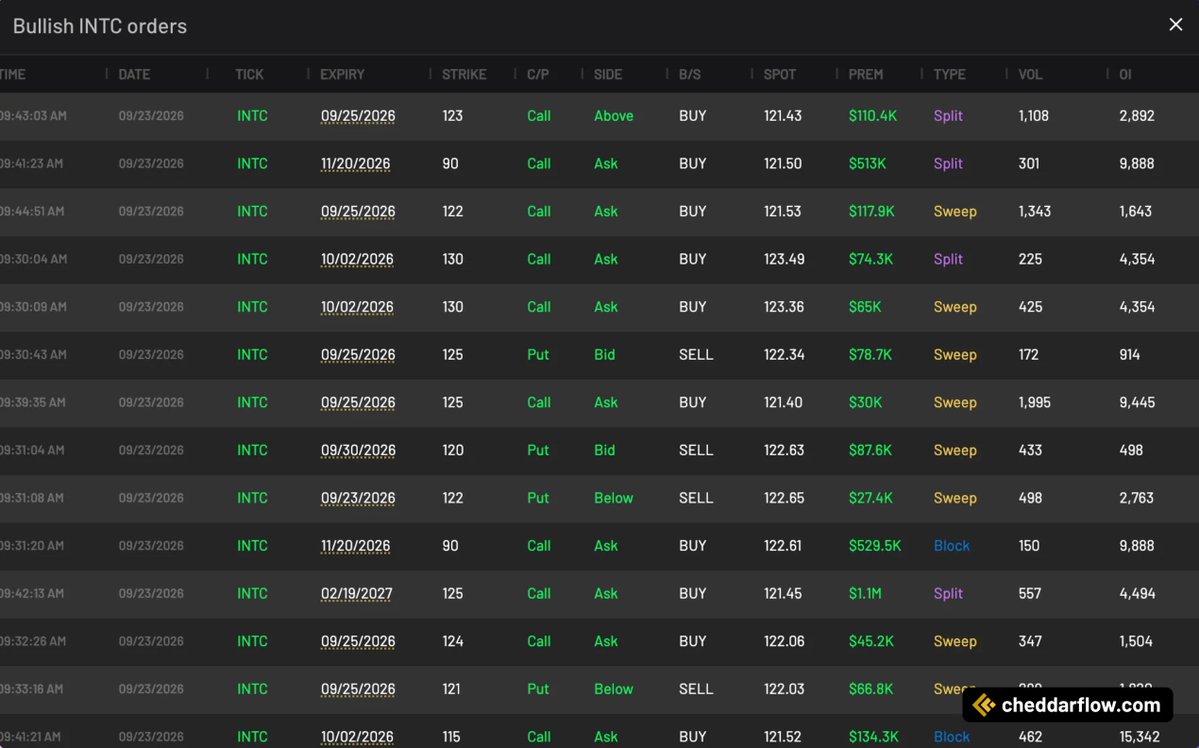Click the strike 115 cell

click(x=451, y=737)
